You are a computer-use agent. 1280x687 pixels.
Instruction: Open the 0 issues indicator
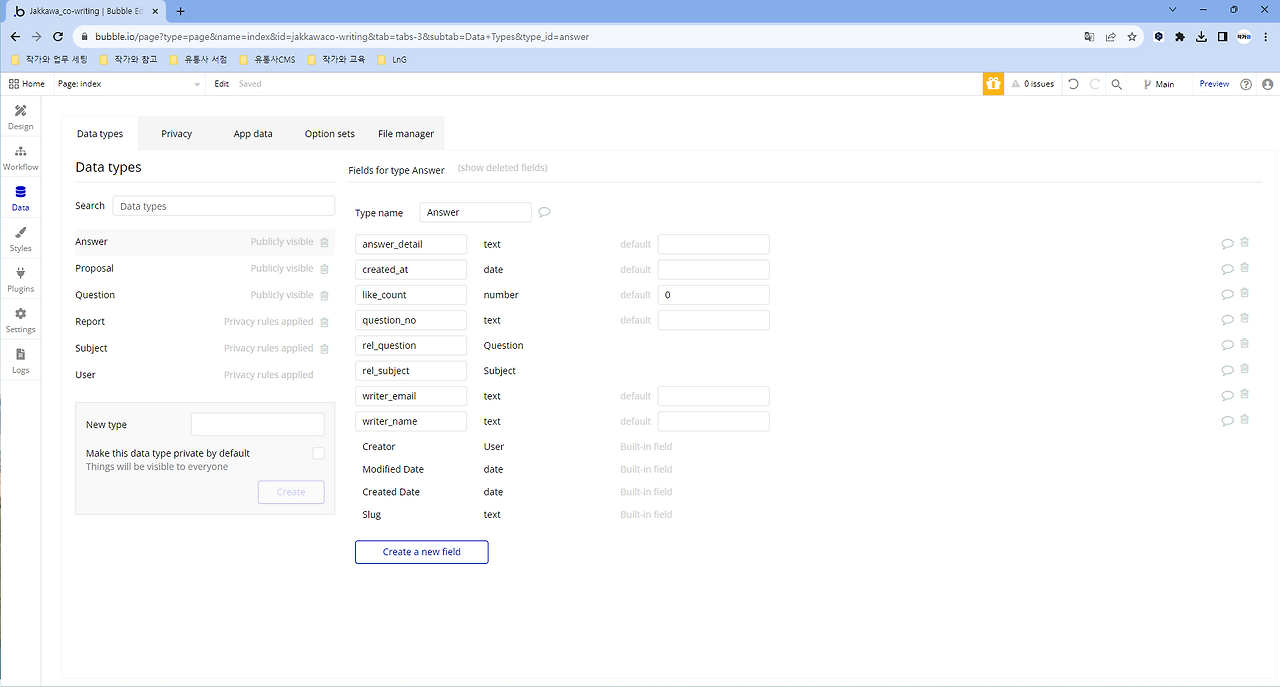point(1033,84)
